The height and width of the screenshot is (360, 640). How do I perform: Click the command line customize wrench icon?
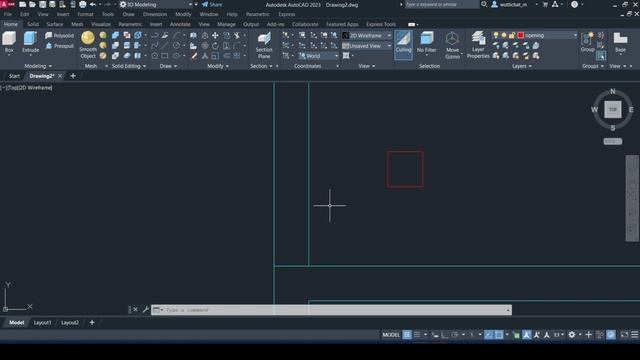point(145,310)
